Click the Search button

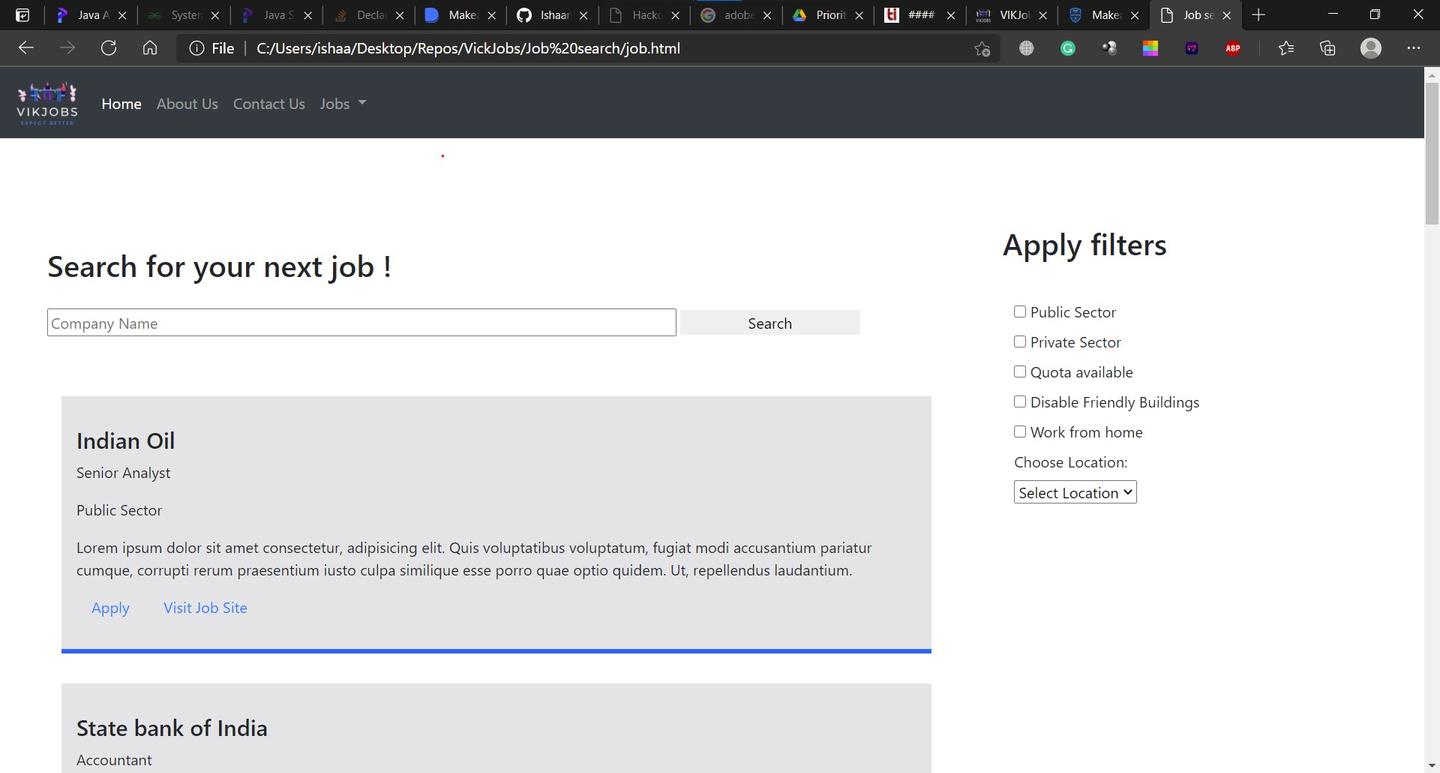770,323
